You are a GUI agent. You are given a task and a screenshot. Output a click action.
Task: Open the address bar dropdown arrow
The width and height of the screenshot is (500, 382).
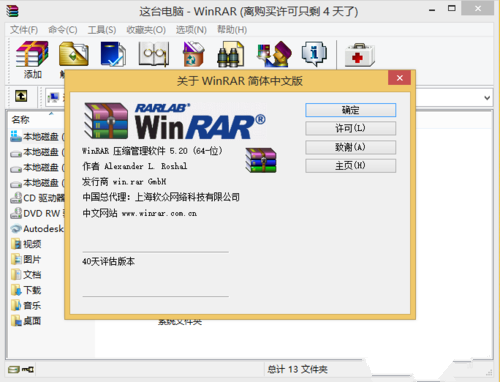tap(487, 98)
